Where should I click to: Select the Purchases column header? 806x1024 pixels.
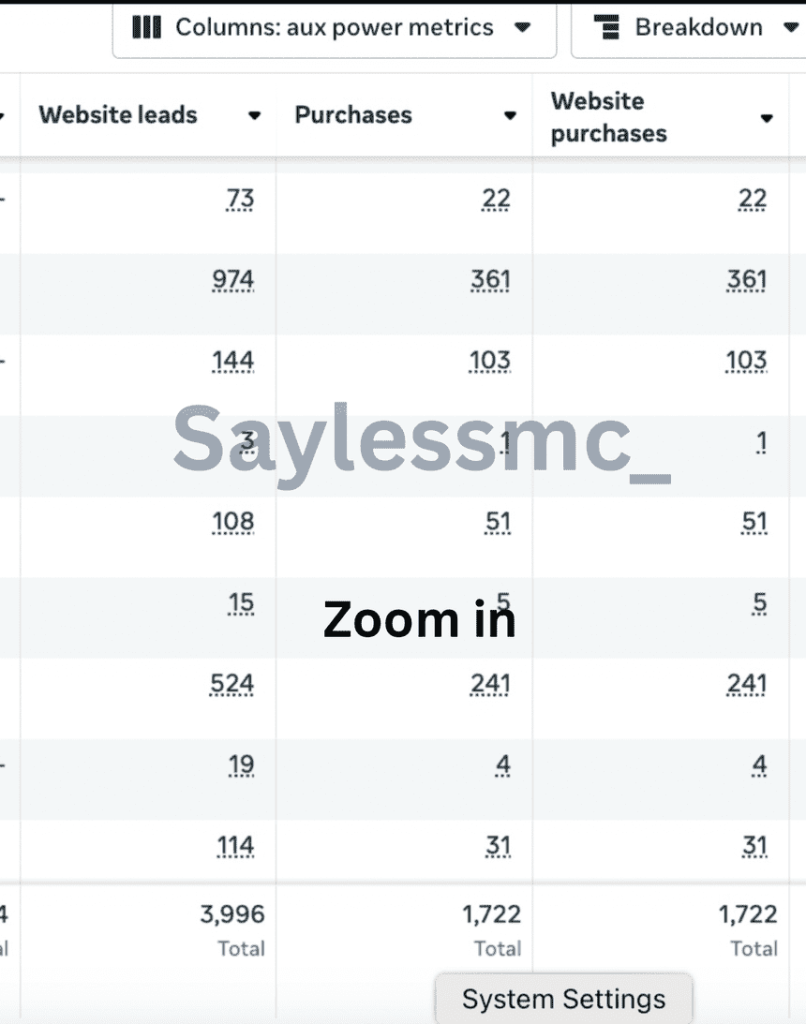click(353, 115)
